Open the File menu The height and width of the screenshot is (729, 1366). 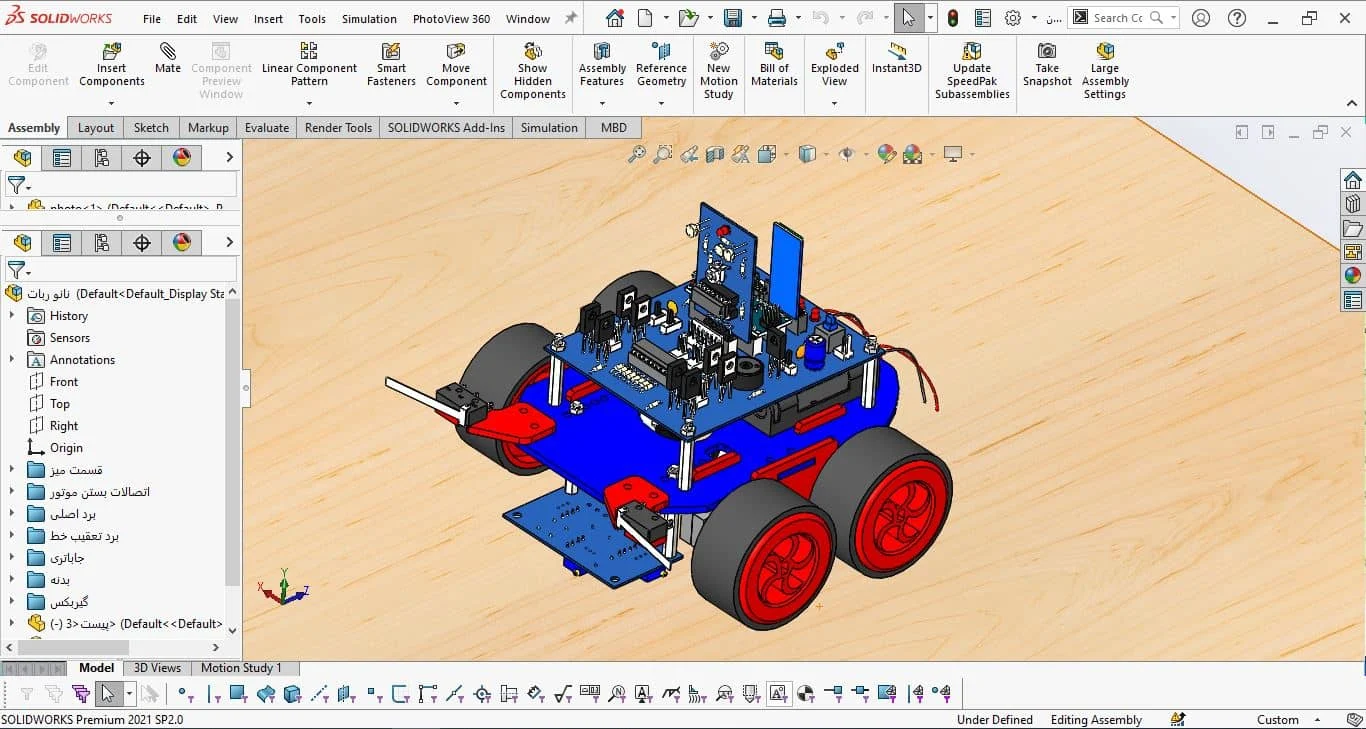[152, 19]
